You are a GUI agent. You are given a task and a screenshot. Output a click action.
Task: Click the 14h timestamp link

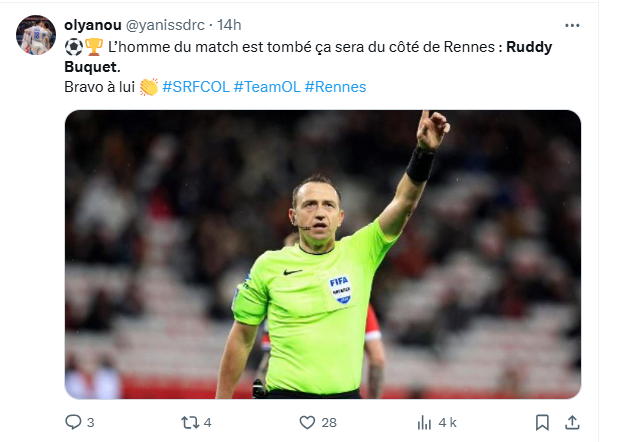click(229, 25)
